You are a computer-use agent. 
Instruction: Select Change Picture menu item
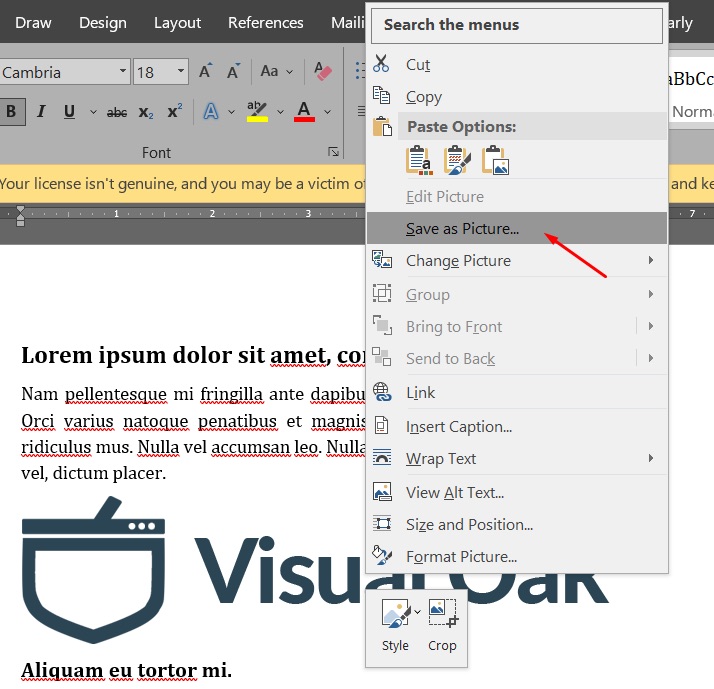(517, 260)
